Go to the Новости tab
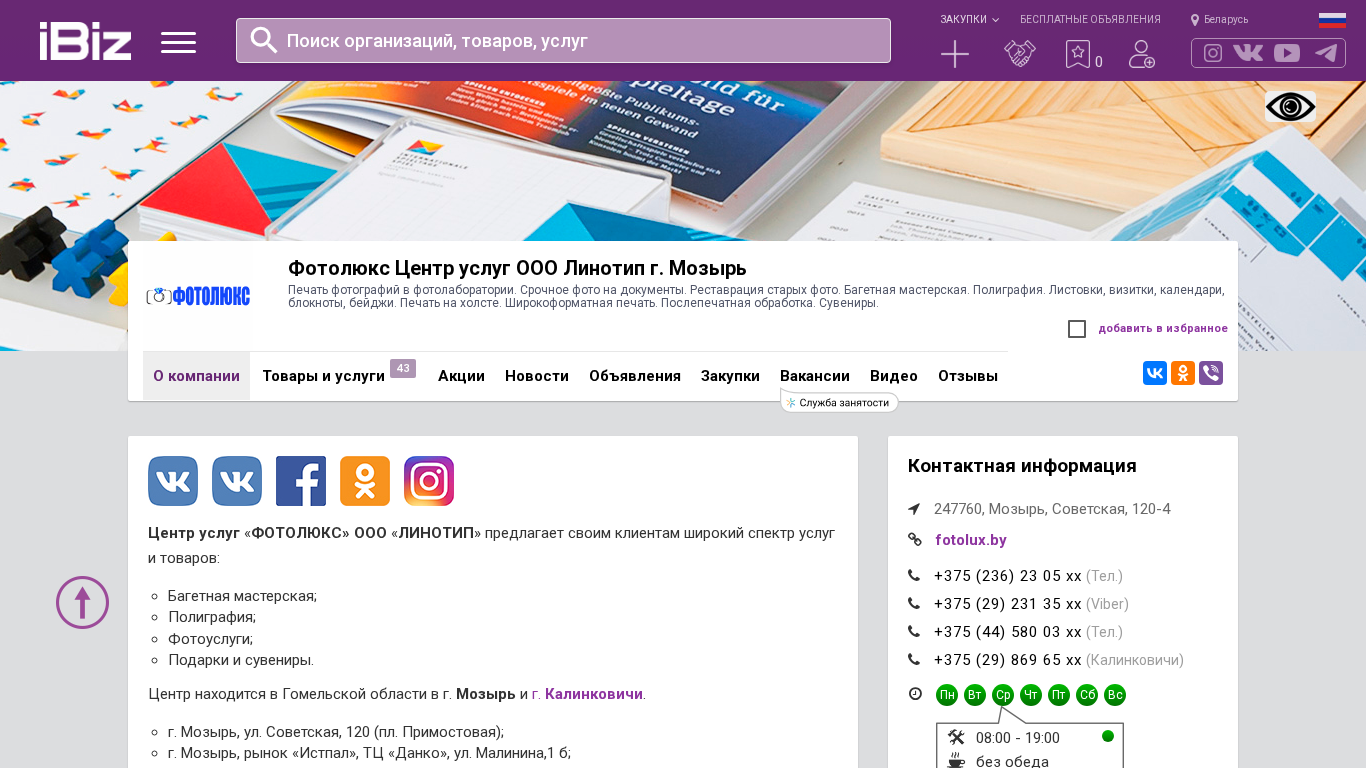This screenshot has height=768, width=1366. pos(537,376)
